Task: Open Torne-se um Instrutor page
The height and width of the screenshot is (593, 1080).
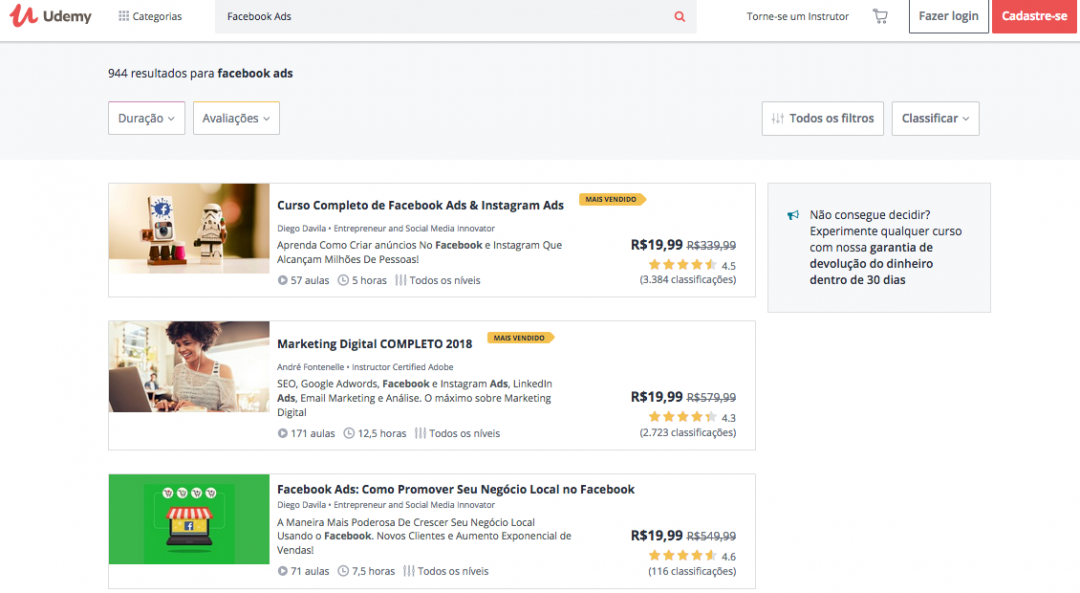Action: click(798, 16)
